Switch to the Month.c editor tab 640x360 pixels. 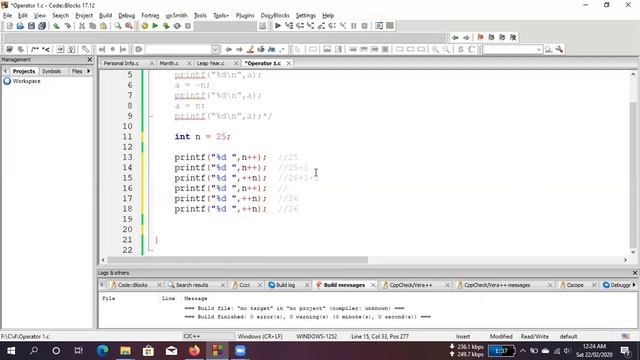[x=169, y=63]
